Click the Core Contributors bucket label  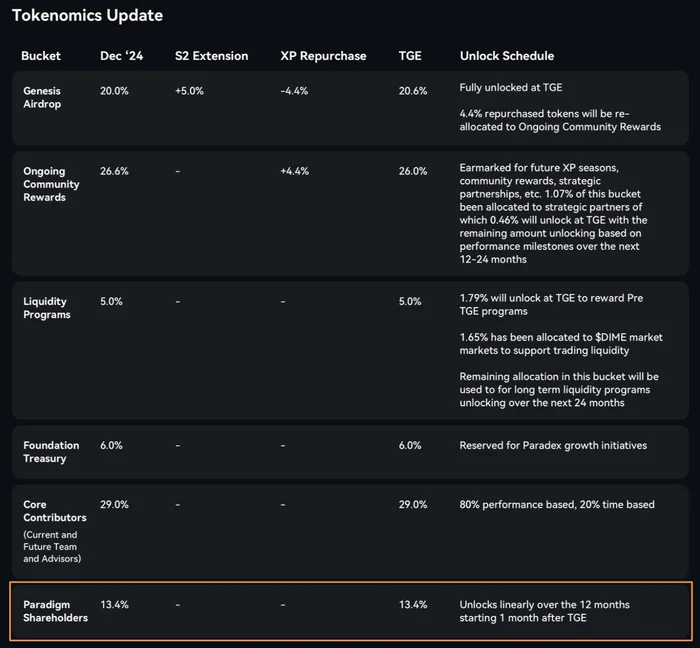click(x=55, y=511)
